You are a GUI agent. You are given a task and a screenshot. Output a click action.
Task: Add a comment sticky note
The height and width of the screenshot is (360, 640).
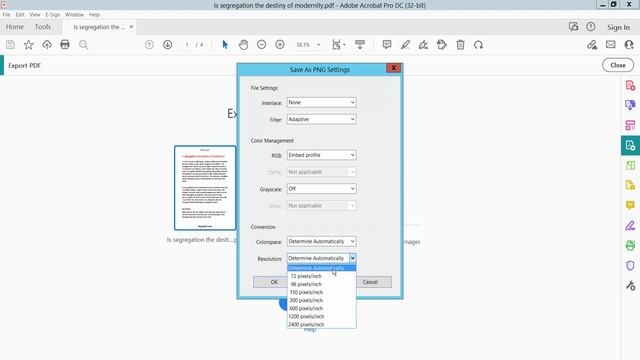pos(387,44)
